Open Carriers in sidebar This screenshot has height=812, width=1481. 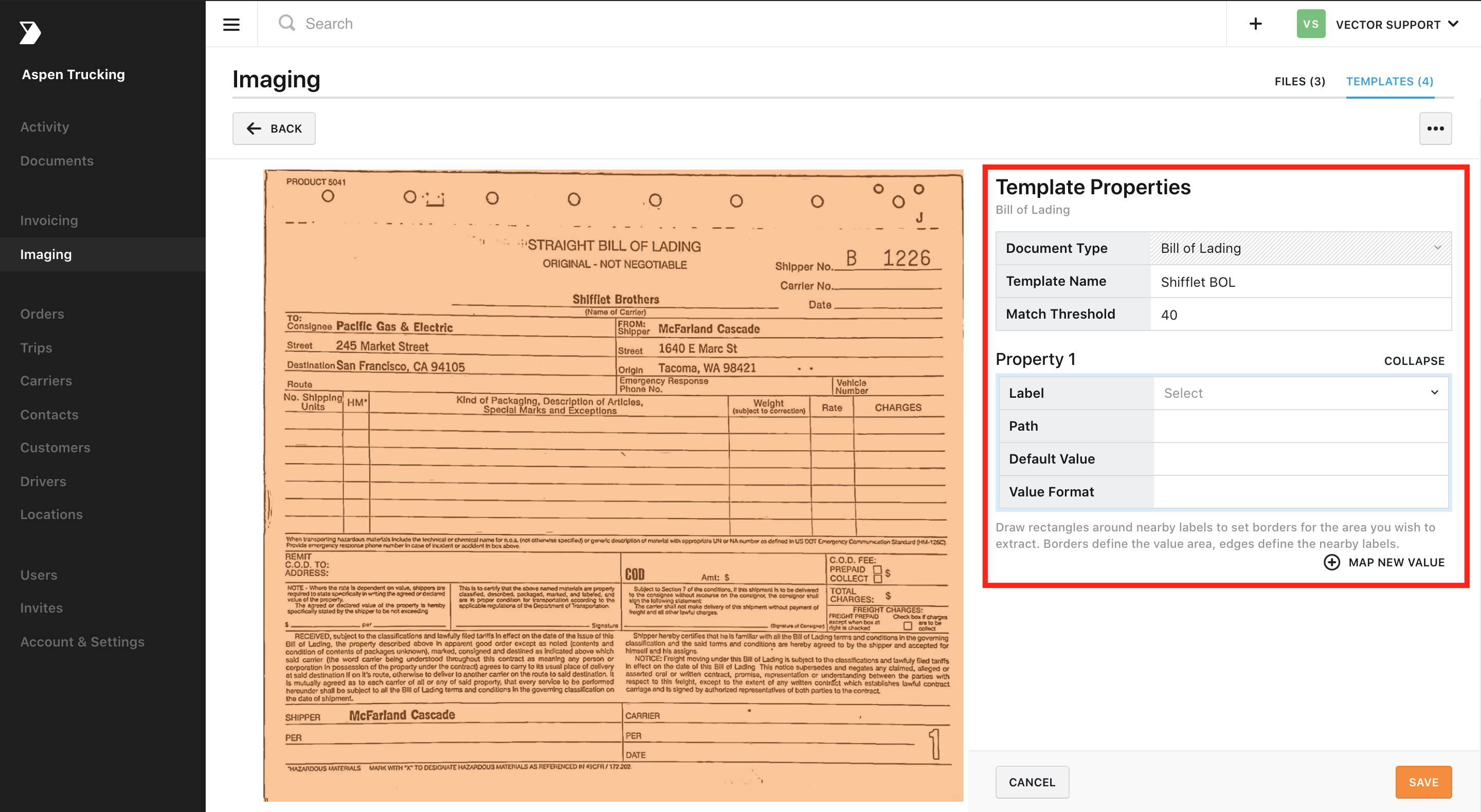pyautogui.click(x=46, y=381)
